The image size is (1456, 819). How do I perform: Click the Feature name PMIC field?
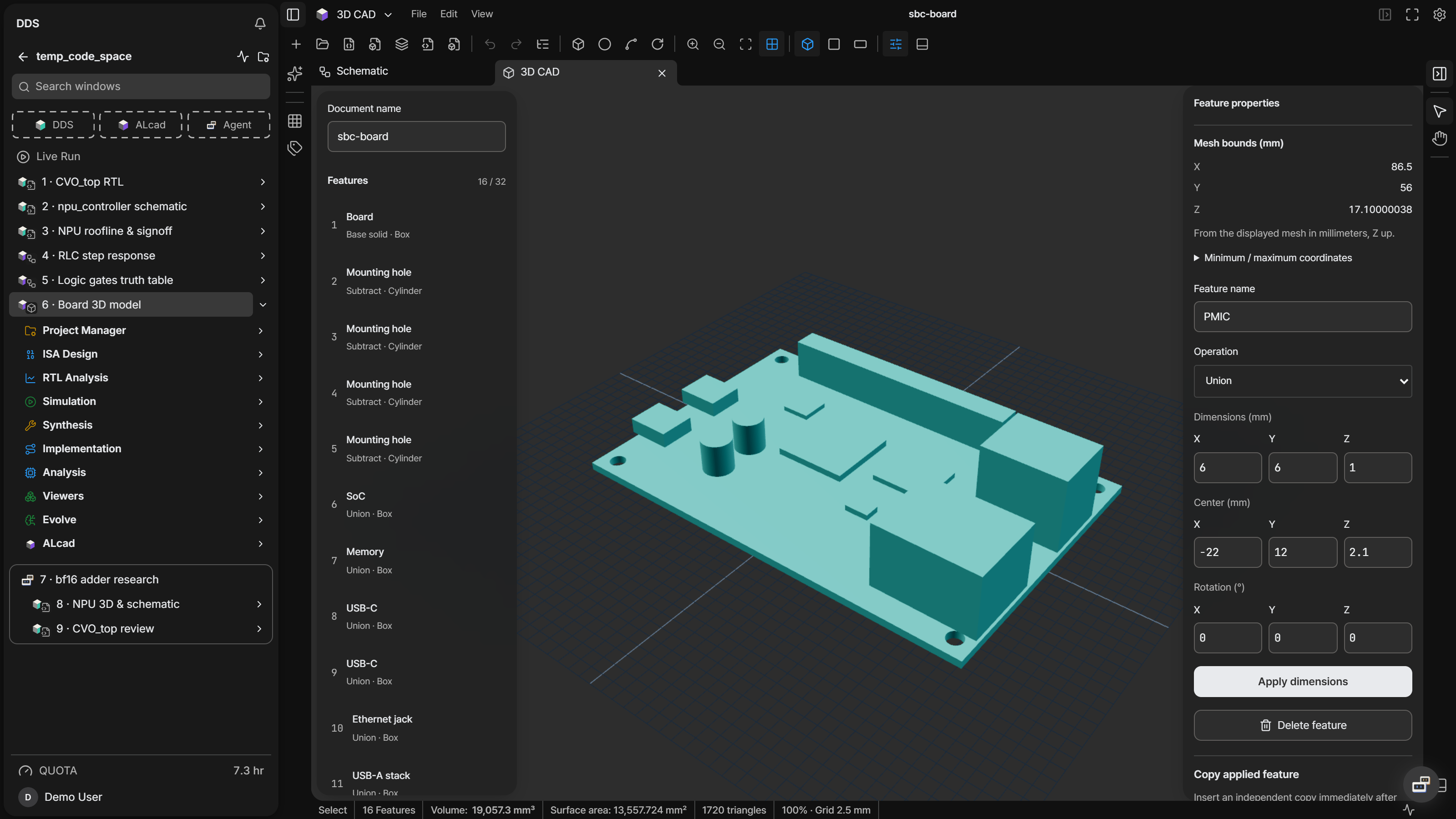click(1302, 317)
